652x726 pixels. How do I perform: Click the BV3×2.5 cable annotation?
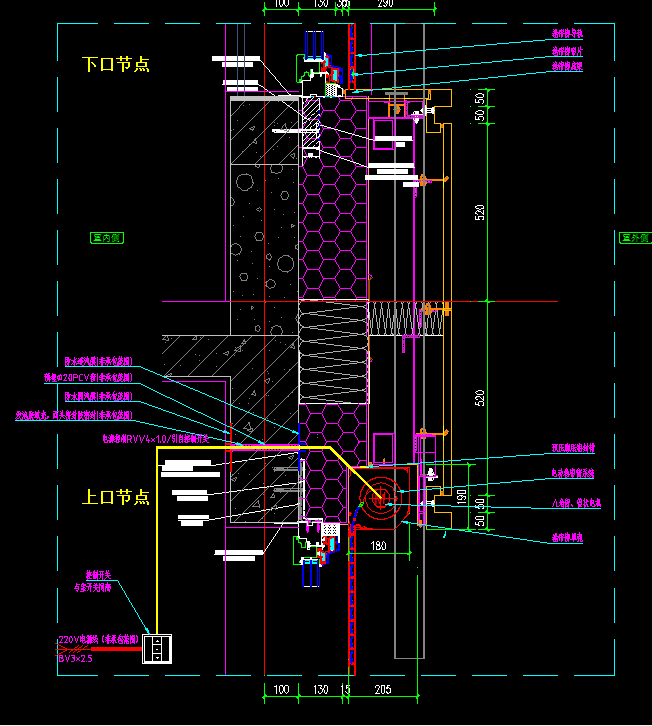coord(75,659)
